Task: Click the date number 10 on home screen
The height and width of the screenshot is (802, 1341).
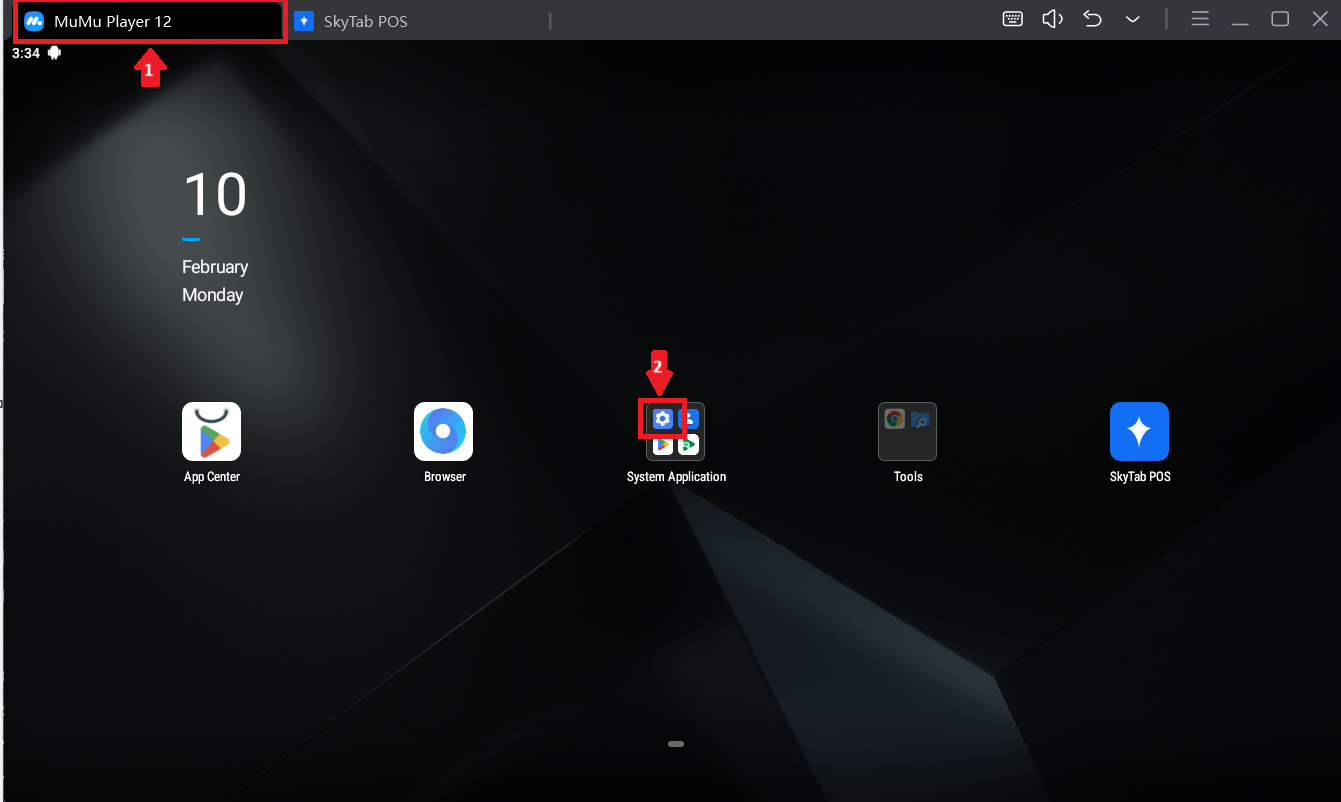Action: coord(215,195)
